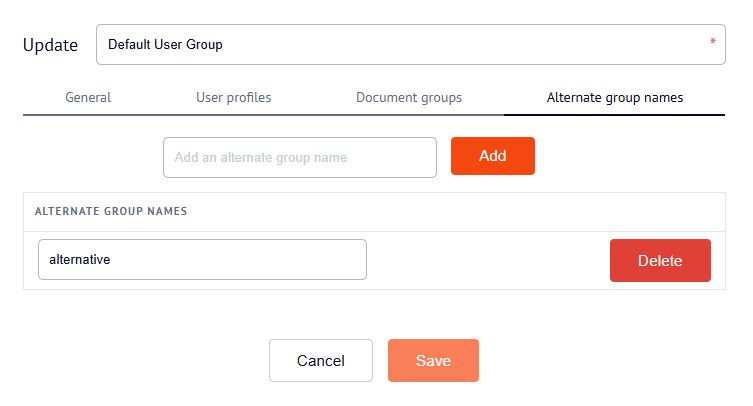Screen dimensions: 753x406
Task: Open the User profiles tab
Action: [233, 98]
